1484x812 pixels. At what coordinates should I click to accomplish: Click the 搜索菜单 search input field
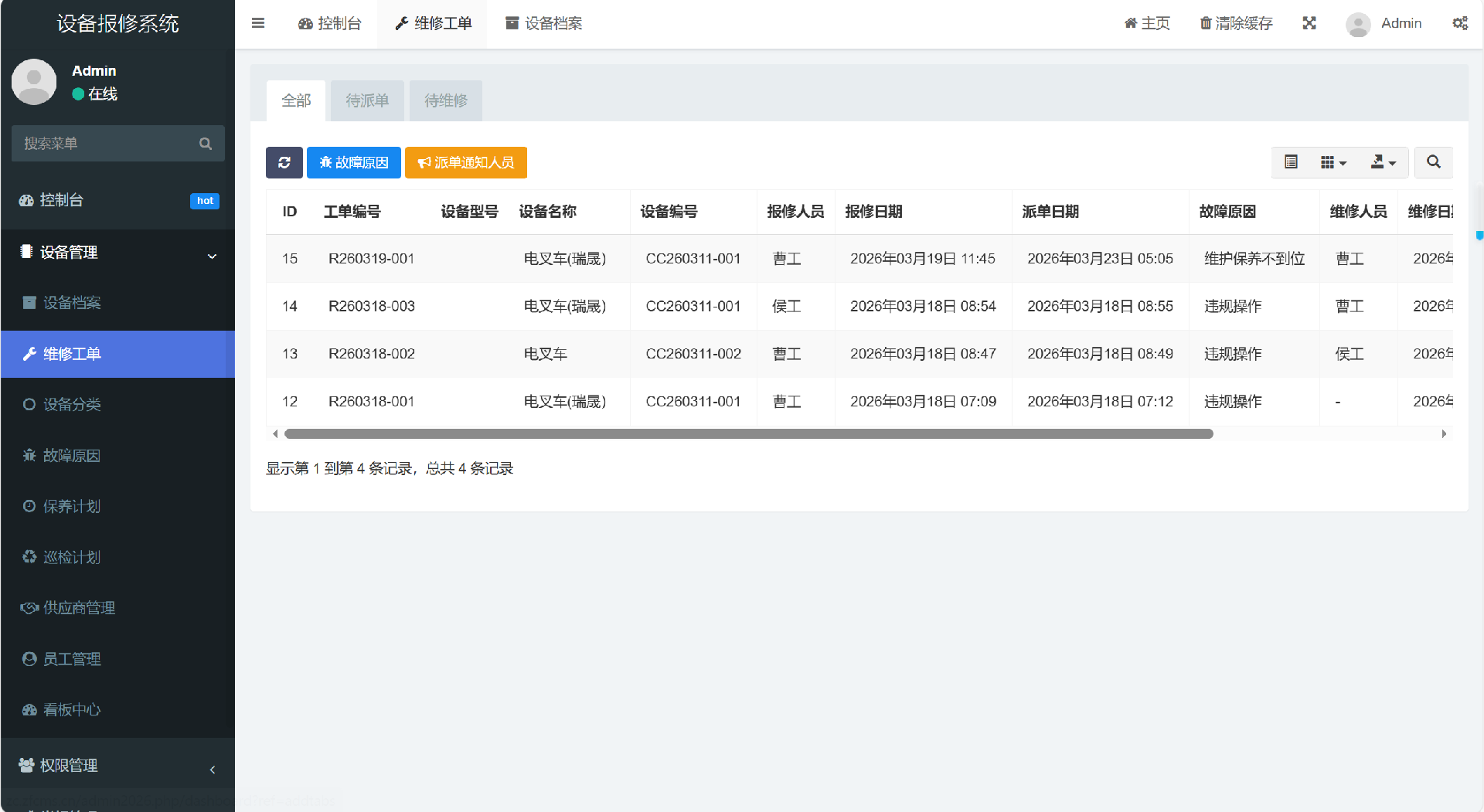click(104, 144)
